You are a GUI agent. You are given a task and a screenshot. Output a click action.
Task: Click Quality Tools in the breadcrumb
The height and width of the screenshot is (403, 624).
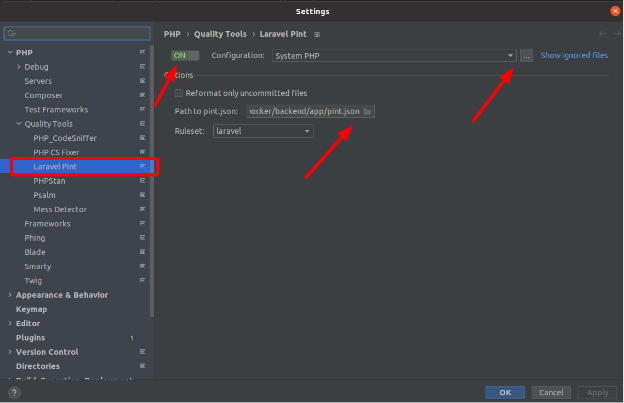pos(220,34)
